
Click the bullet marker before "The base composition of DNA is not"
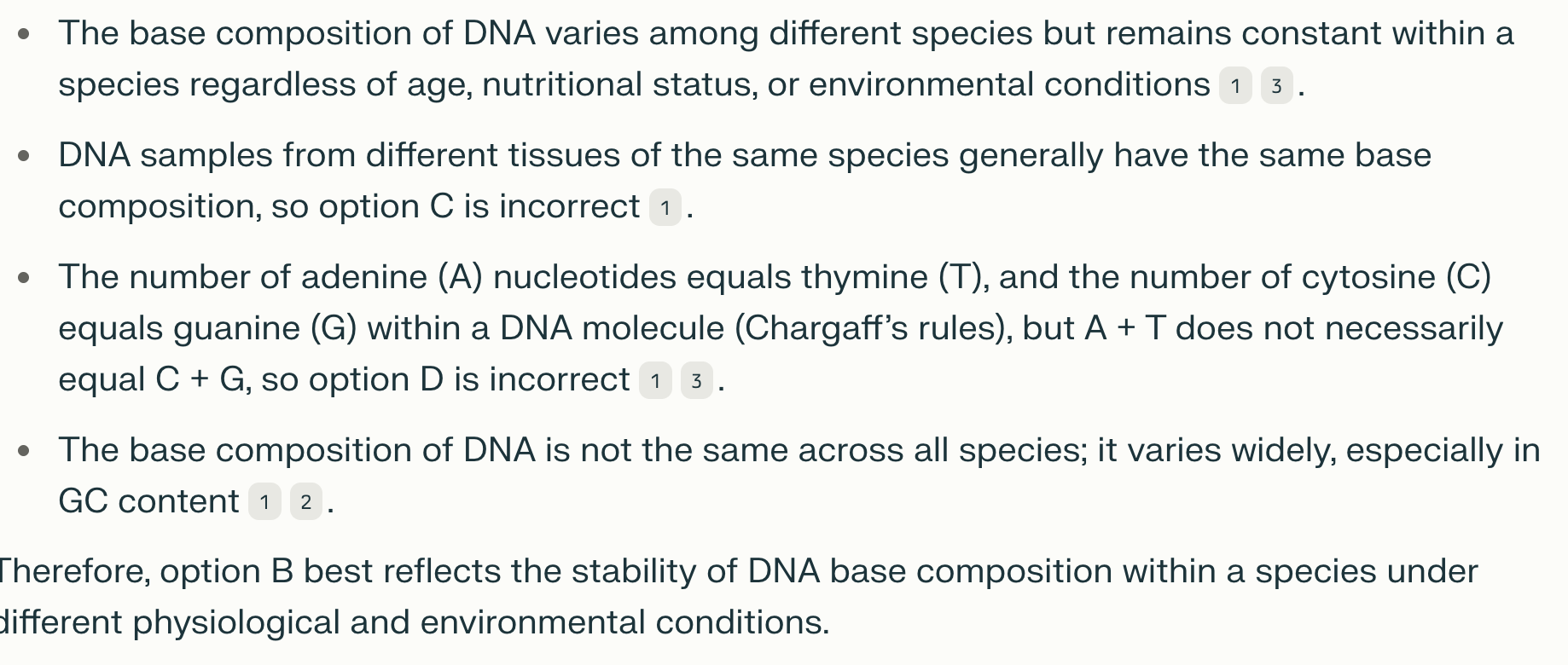(x=24, y=450)
